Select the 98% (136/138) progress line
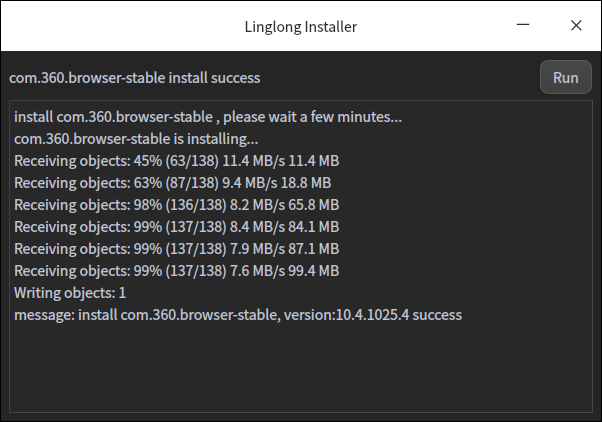Viewport: 602px width, 422px height. 176,205
